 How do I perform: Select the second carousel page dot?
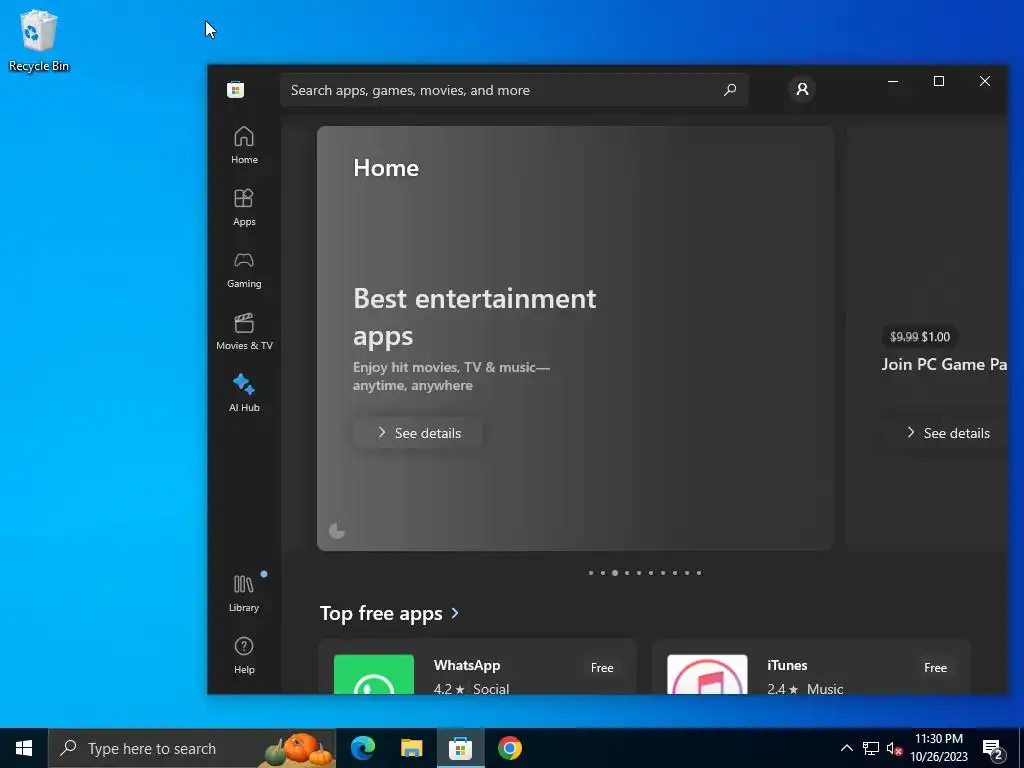click(x=603, y=573)
